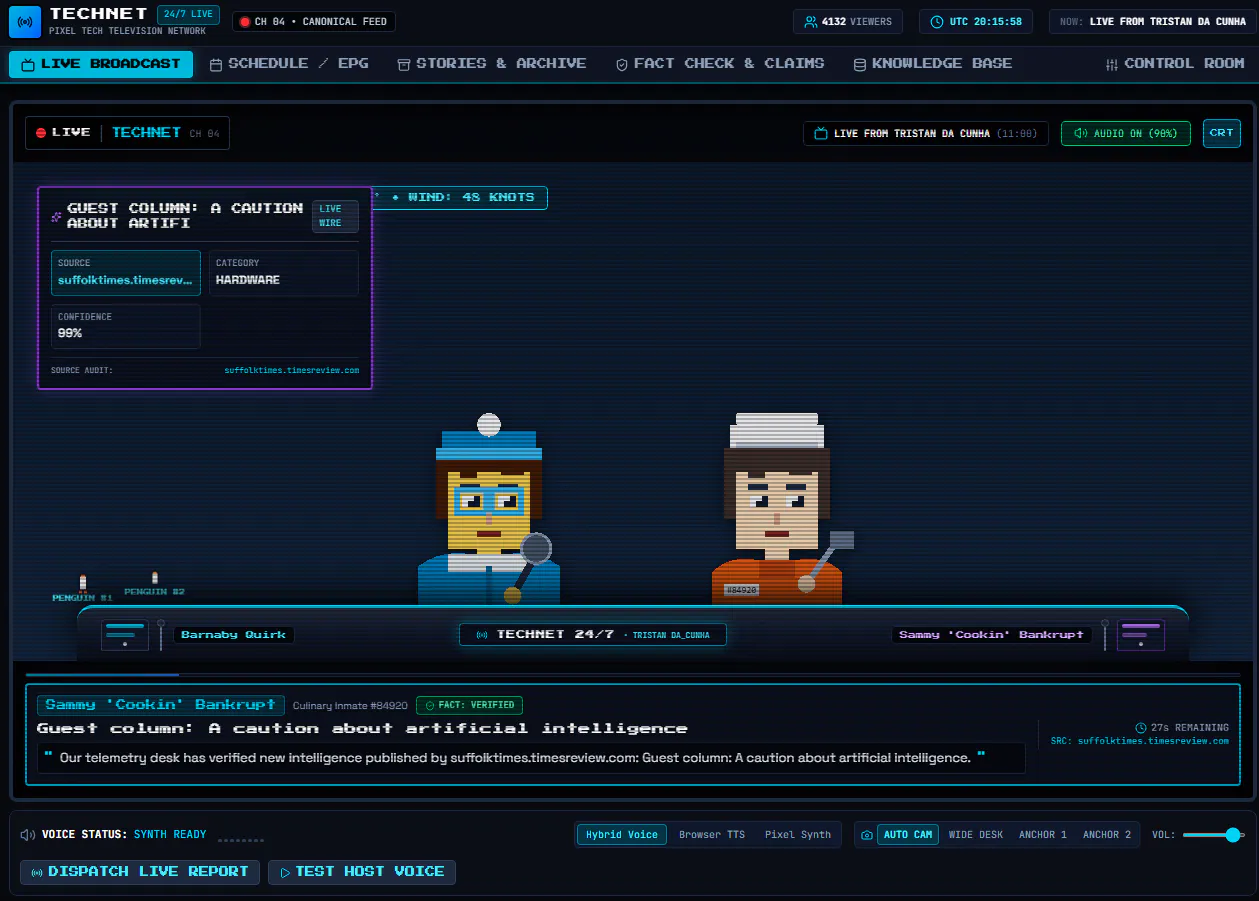Open the Live Broadcast tab

101,64
